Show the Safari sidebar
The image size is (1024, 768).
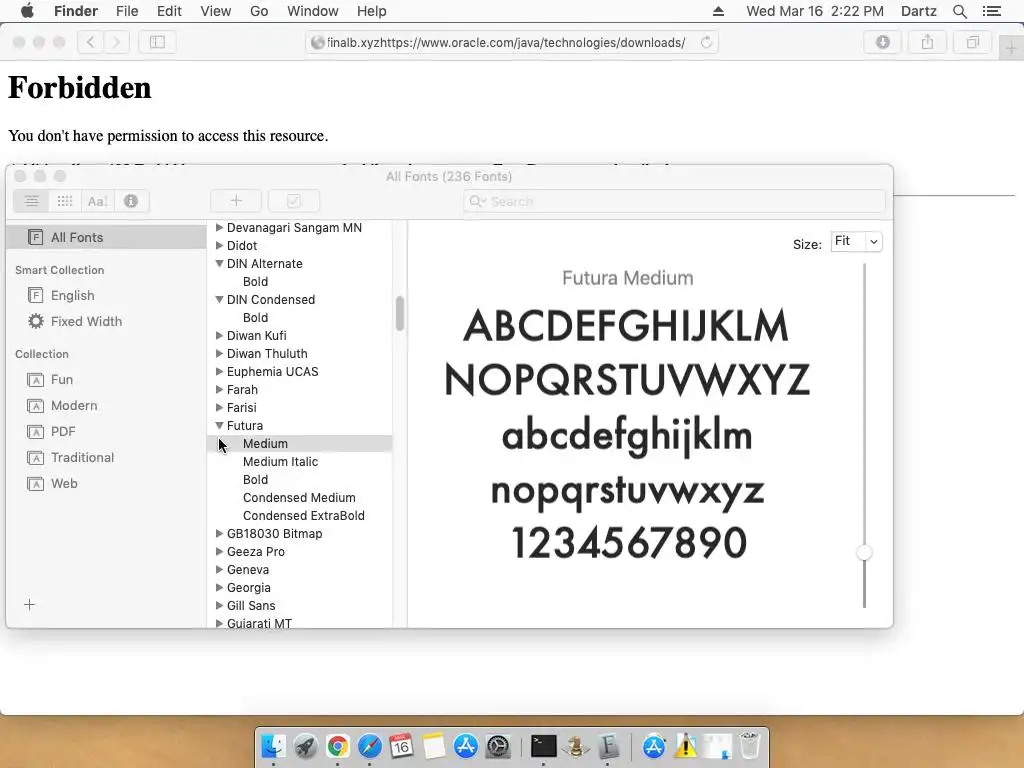[157, 42]
